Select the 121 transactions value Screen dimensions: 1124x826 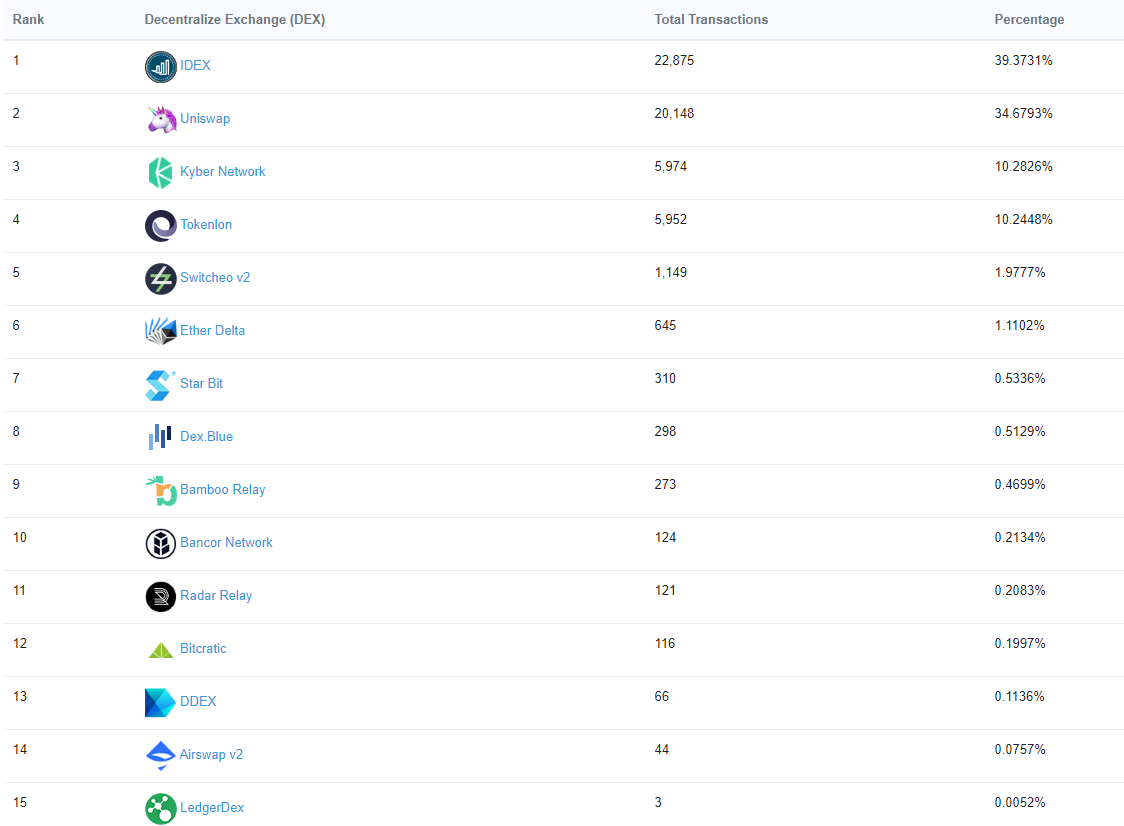coord(665,591)
